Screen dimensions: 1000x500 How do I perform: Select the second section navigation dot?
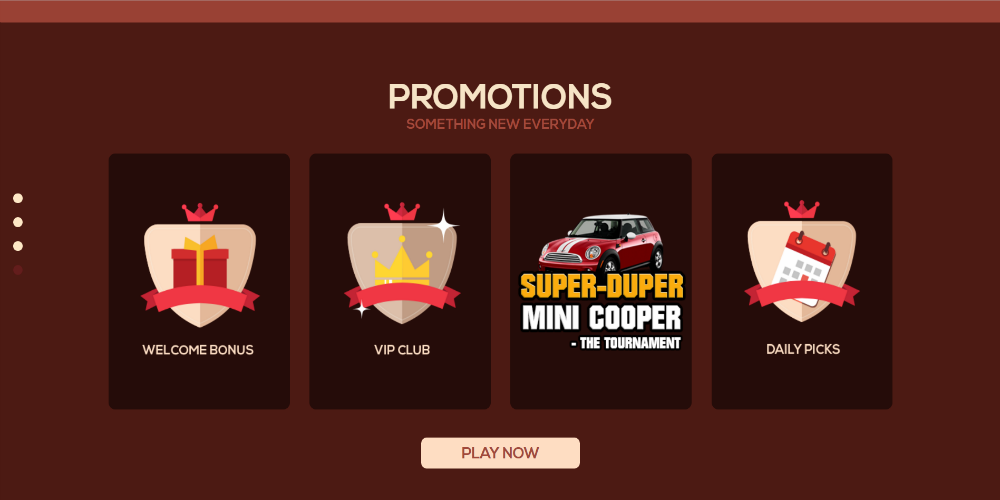pyautogui.click(x=18, y=222)
